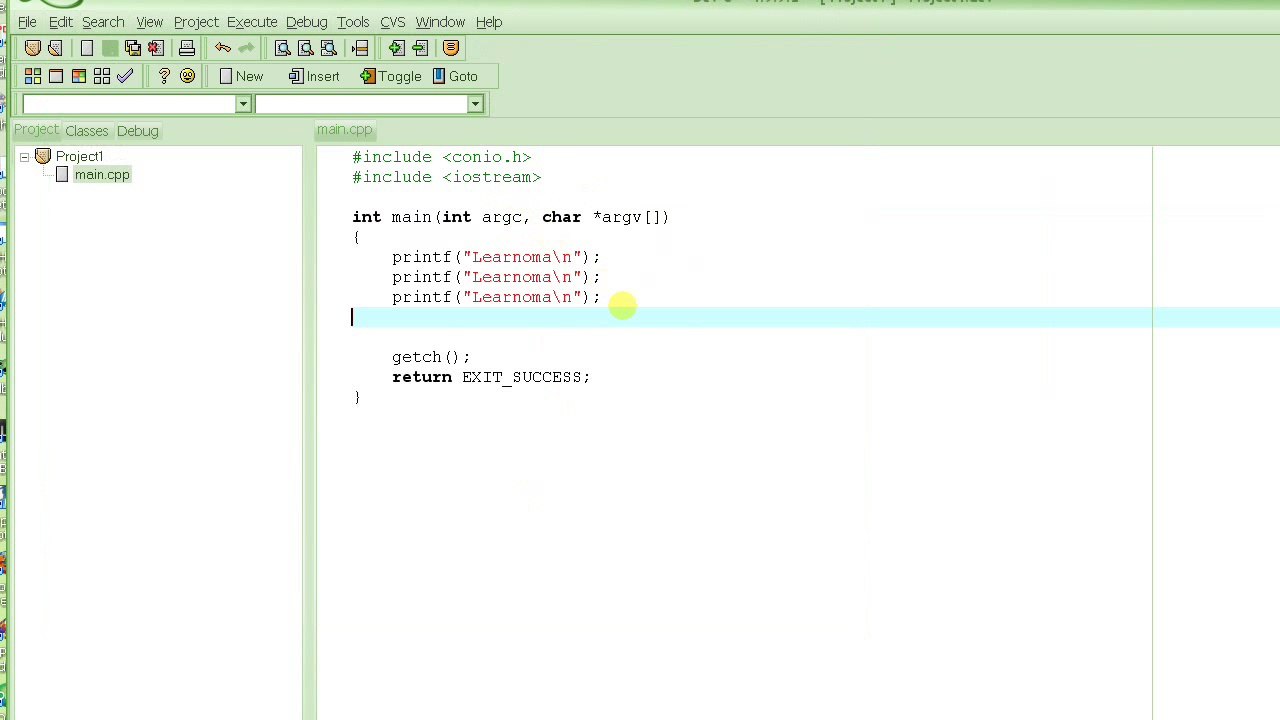Screen dimensions: 1280x720
Task: Click the Search Again magnifier icon
Action: [328, 48]
